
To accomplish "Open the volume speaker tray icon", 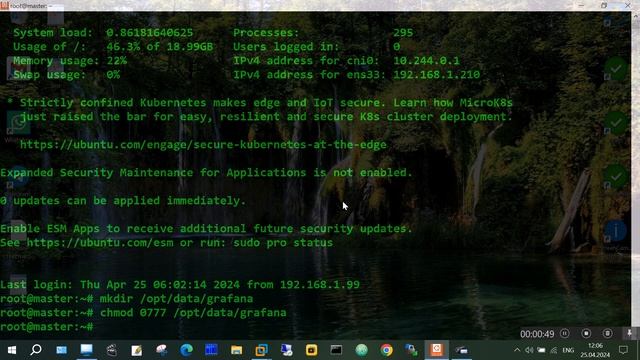I will click(x=529, y=350).
